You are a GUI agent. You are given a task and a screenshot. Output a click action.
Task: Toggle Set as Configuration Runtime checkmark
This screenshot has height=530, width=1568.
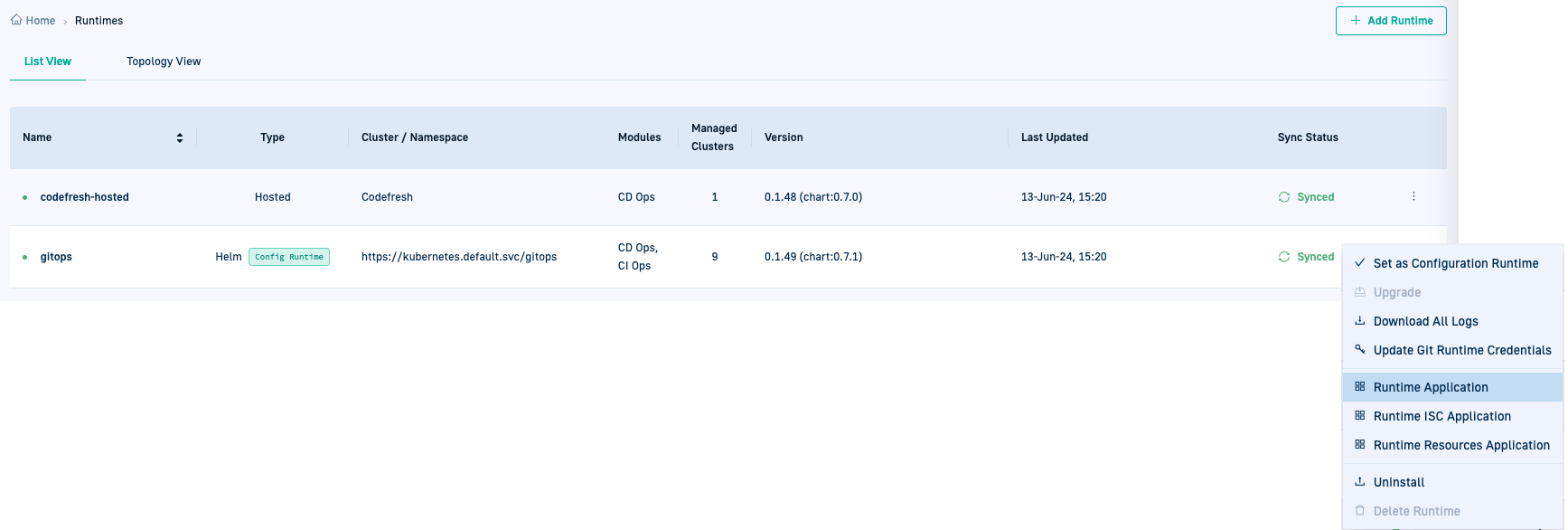coord(1359,263)
